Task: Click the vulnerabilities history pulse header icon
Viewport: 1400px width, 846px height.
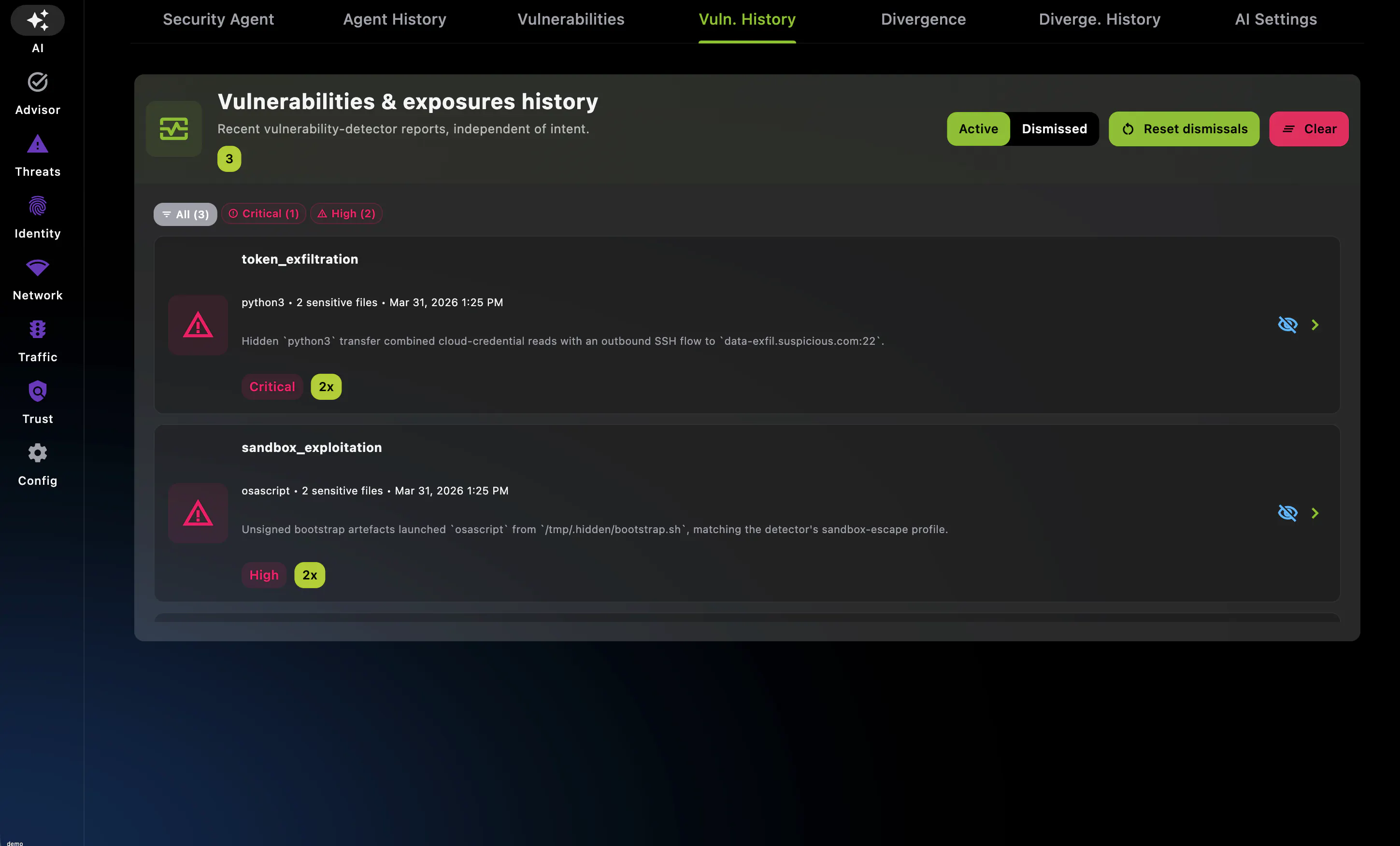Action: click(x=174, y=129)
